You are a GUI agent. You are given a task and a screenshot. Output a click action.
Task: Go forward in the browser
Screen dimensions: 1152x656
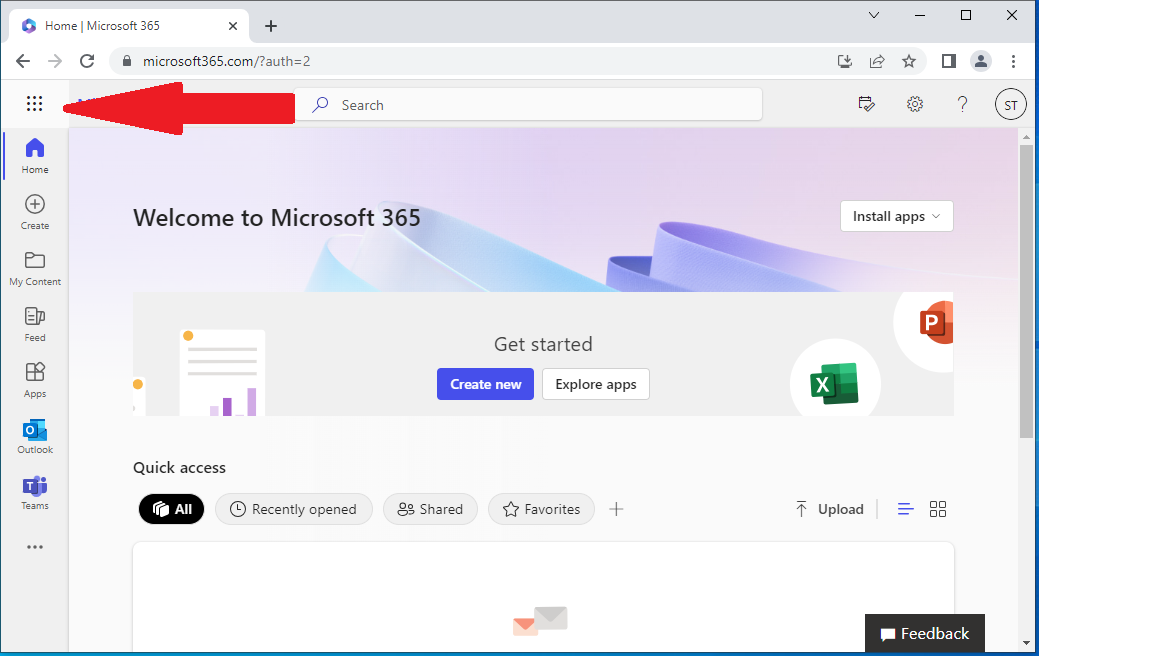(x=55, y=61)
